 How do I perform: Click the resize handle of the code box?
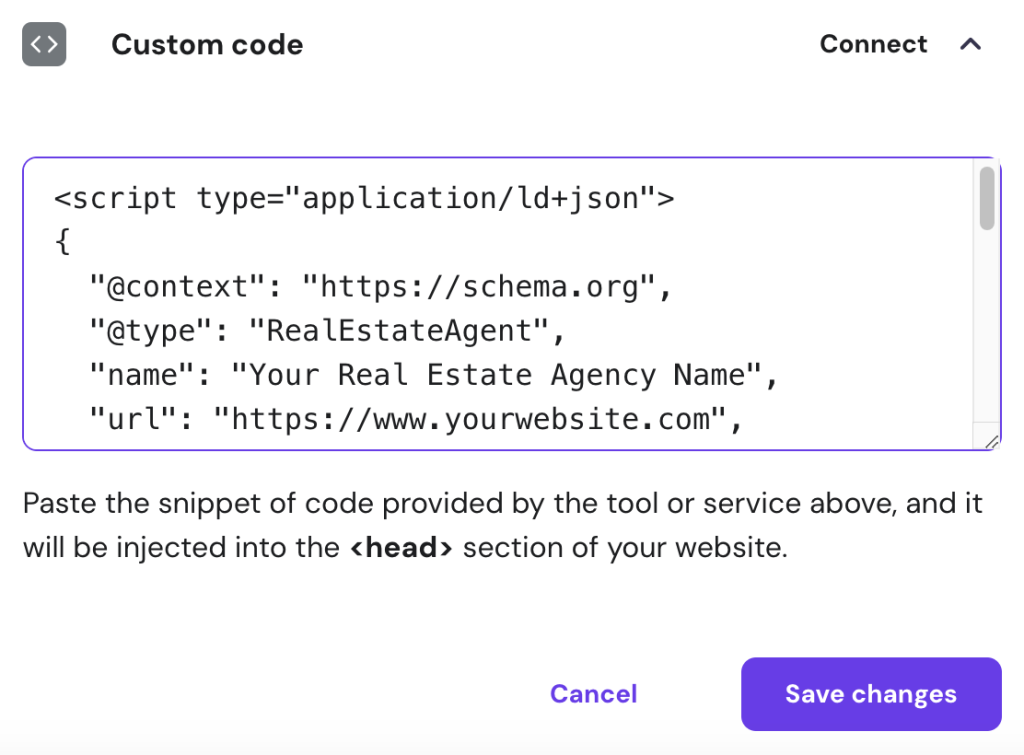tap(990, 441)
